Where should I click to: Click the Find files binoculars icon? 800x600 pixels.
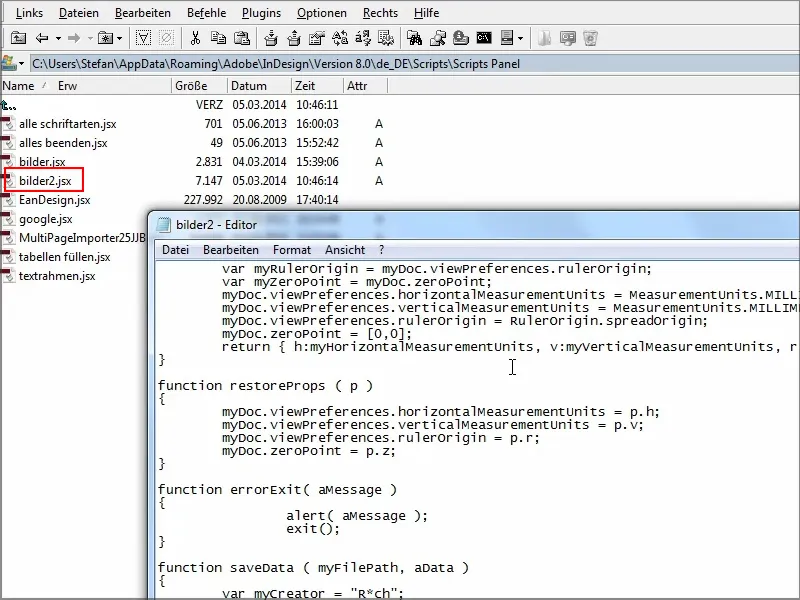tap(414, 38)
